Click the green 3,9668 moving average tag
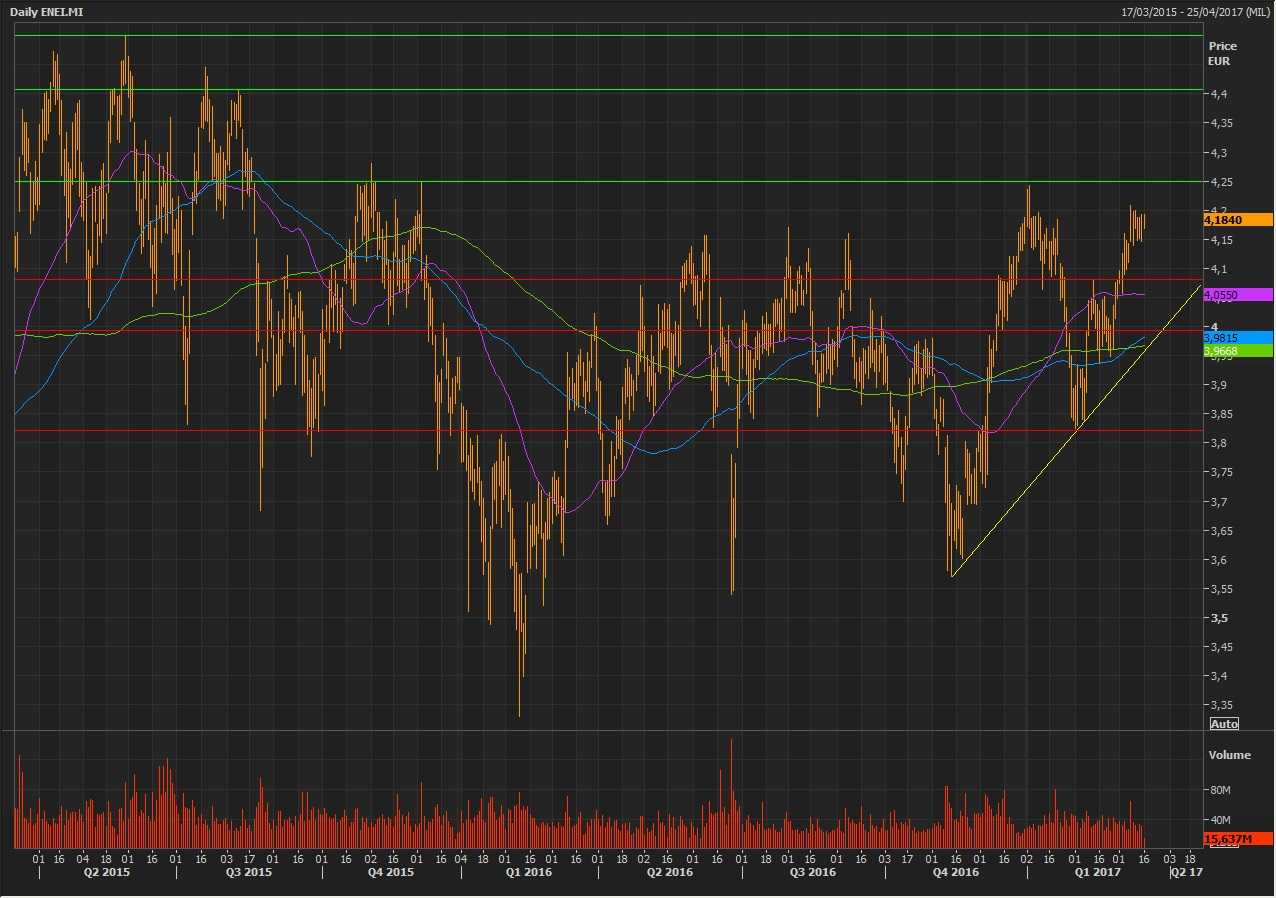 click(1238, 351)
